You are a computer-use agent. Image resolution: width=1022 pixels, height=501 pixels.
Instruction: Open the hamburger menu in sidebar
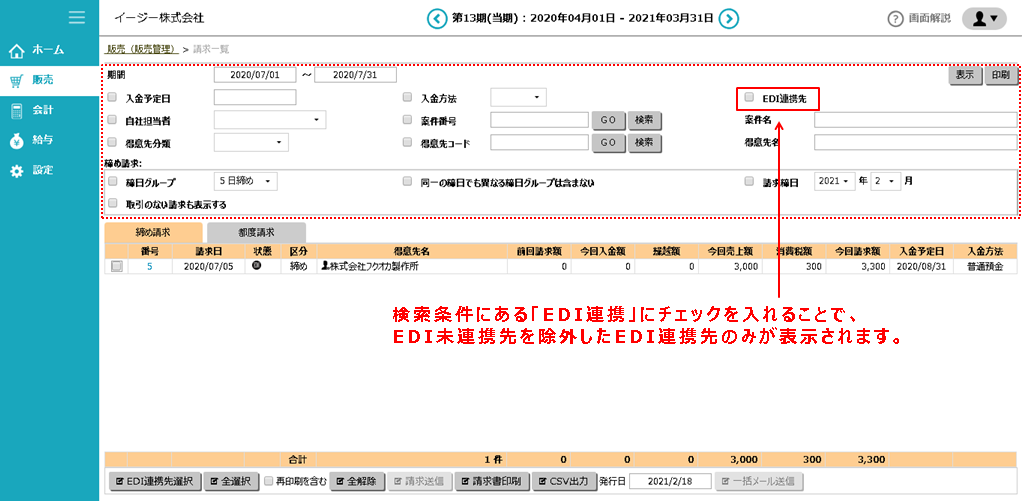(x=76, y=17)
